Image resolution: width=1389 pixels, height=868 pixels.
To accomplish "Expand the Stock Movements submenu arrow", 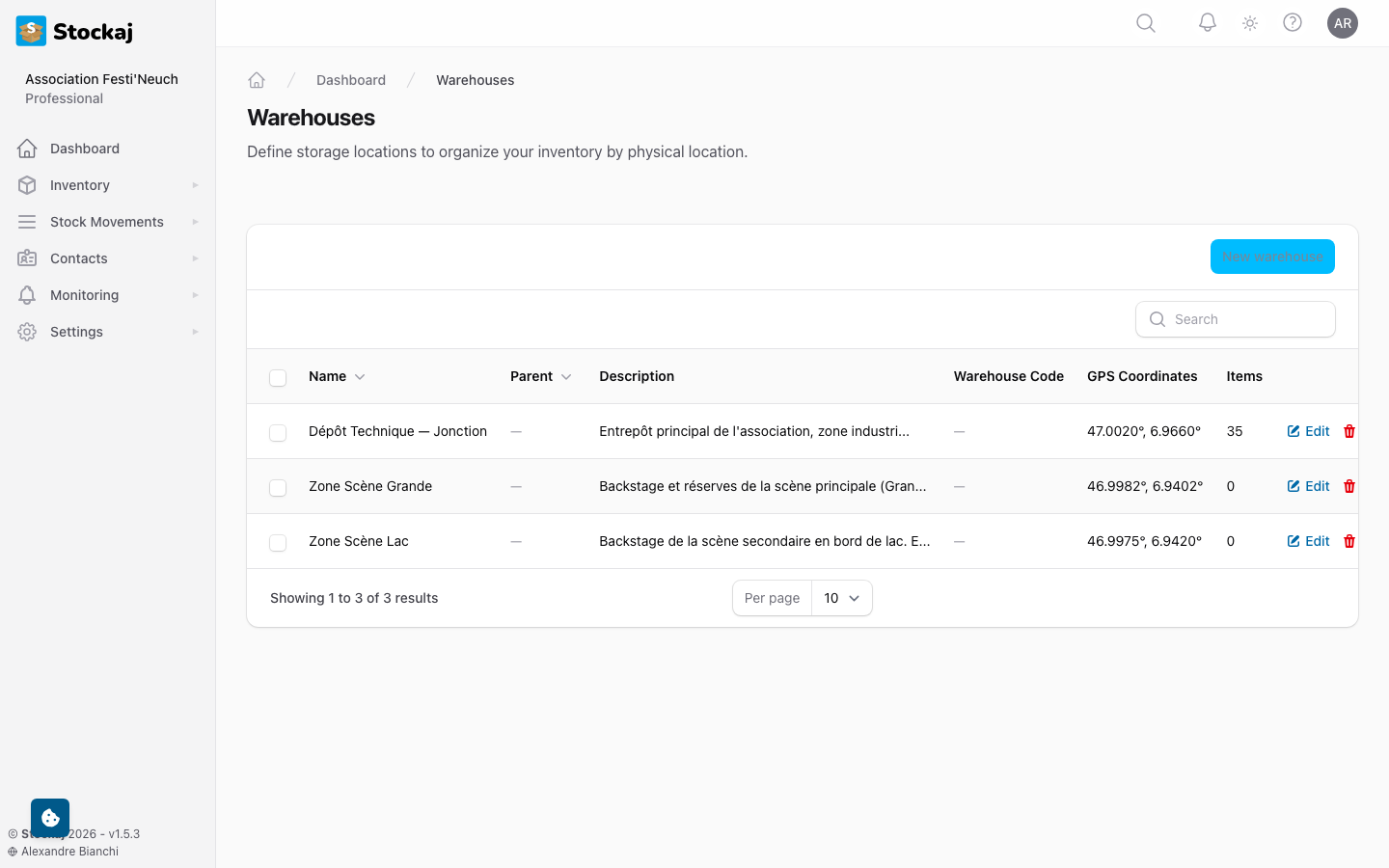I will tap(195, 222).
